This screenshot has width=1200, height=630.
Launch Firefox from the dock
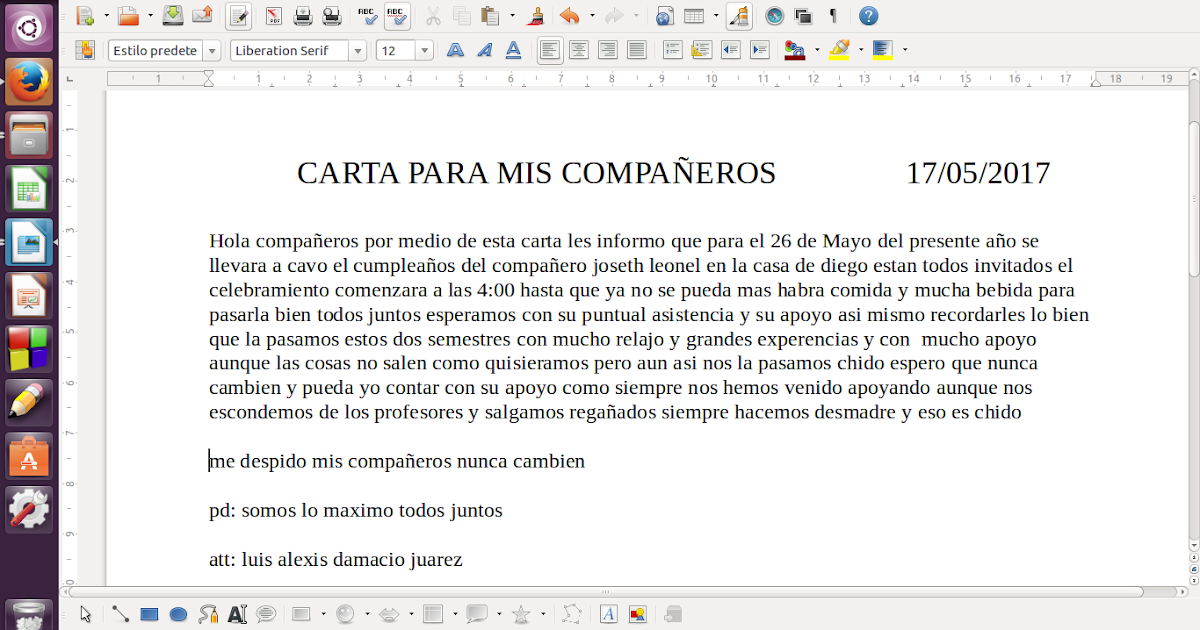29,82
